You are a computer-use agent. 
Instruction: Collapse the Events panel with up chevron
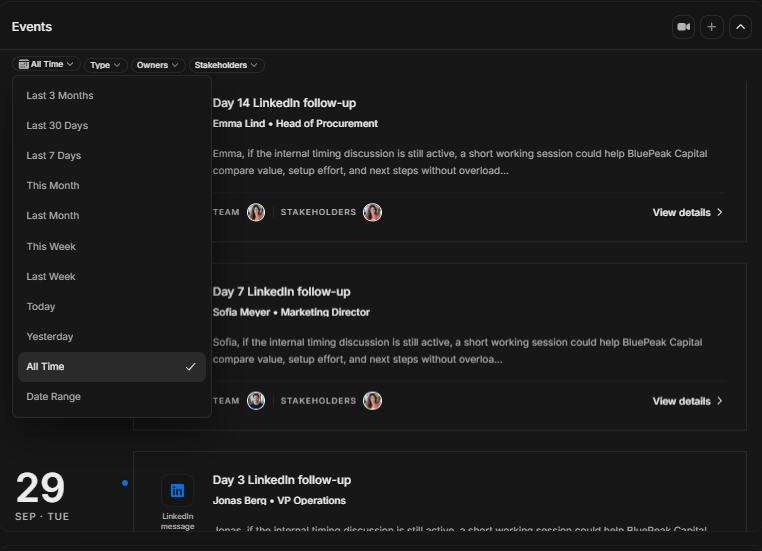pyautogui.click(x=740, y=27)
